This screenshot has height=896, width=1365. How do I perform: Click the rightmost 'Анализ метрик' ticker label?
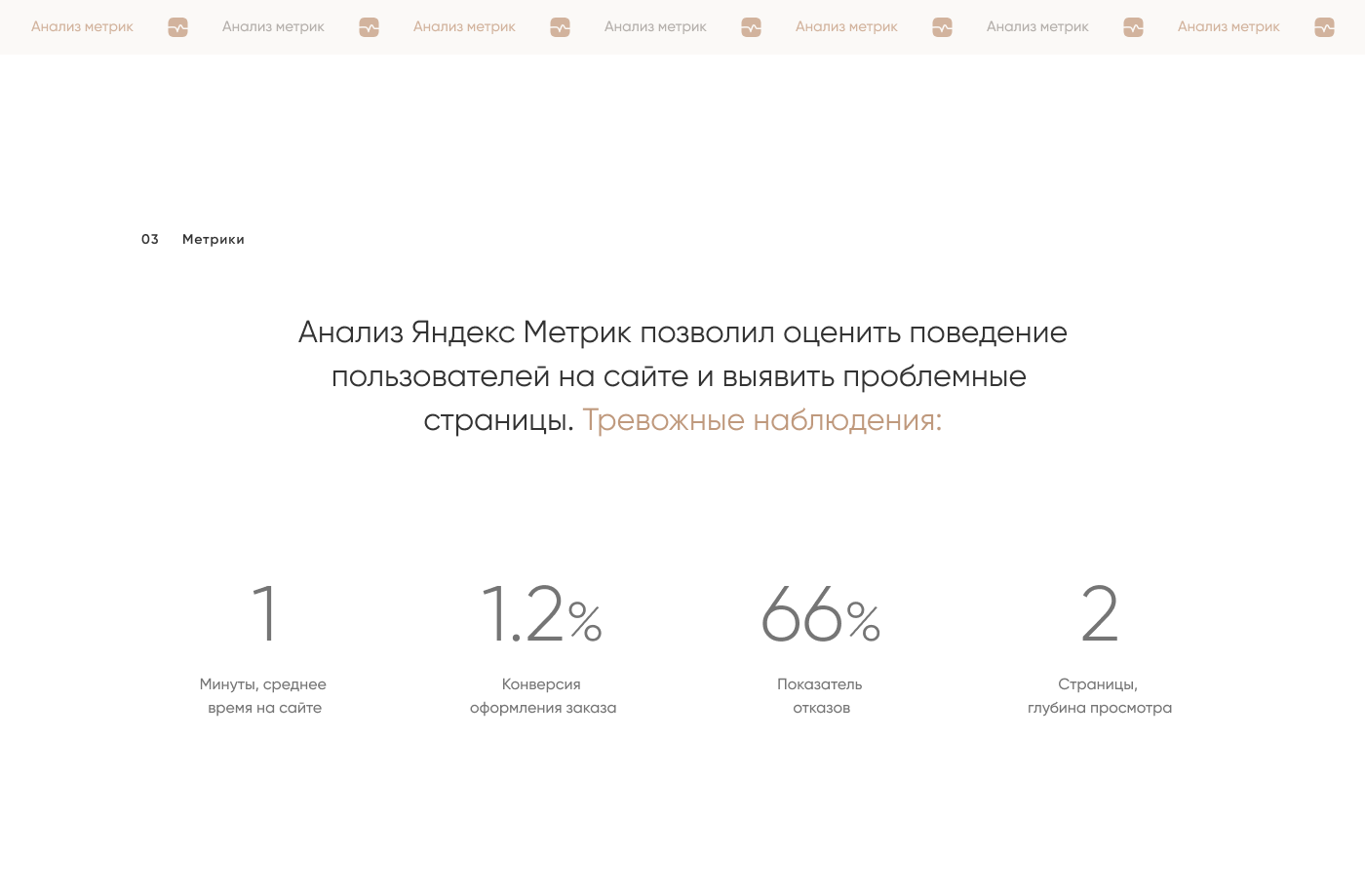1228,26
